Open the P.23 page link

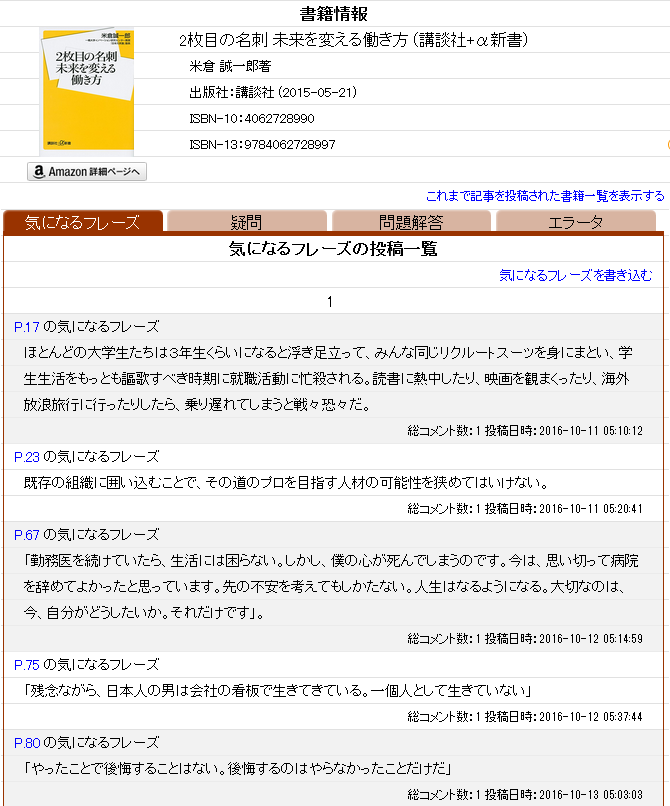[27, 457]
